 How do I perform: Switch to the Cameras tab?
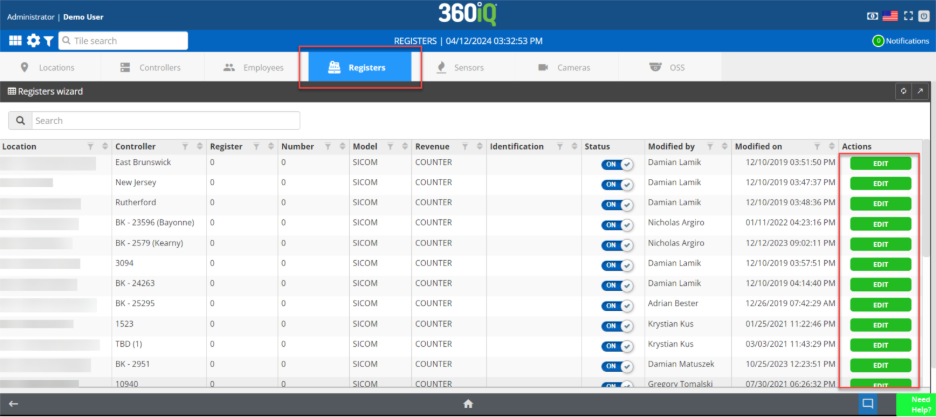[564, 68]
